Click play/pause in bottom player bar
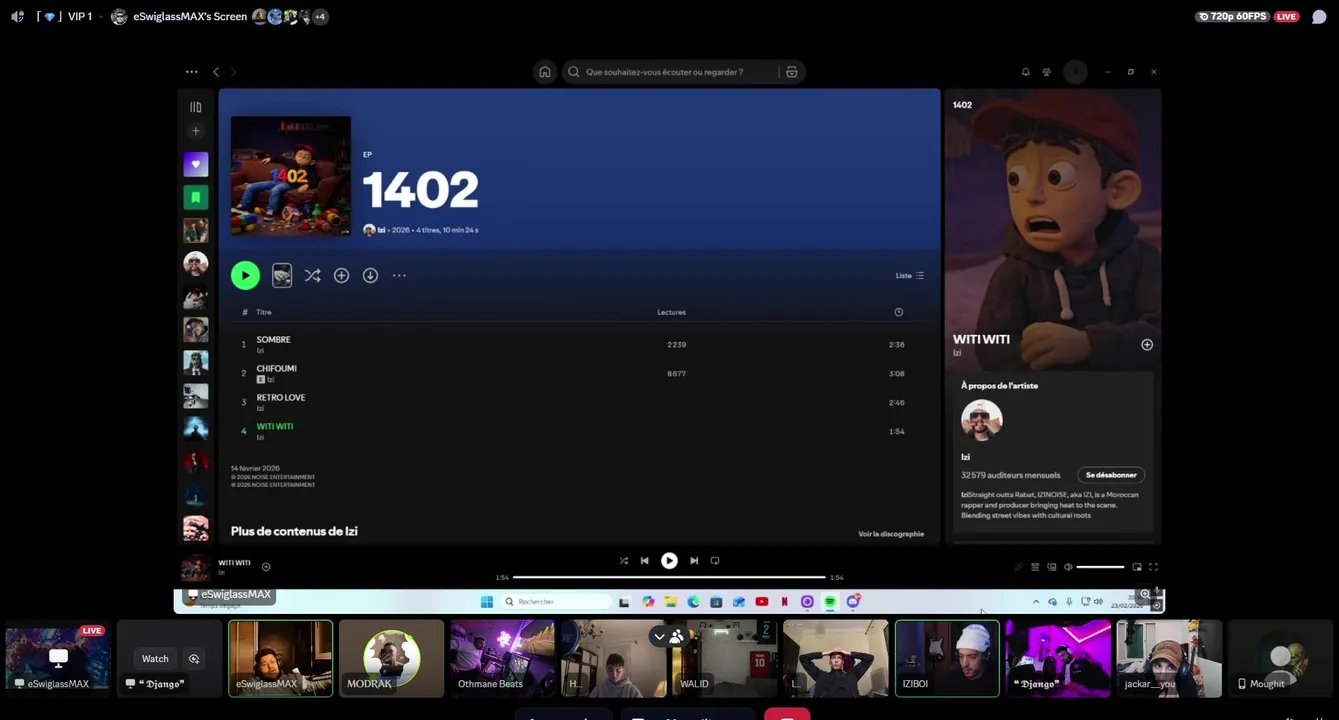Viewport: 1339px width, 720px height. 669,561
